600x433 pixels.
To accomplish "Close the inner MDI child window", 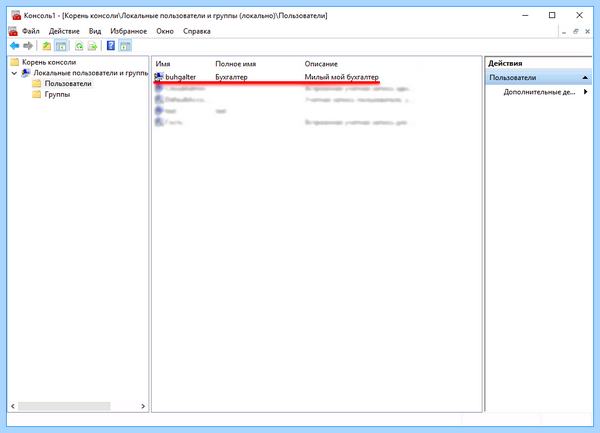I will click(587, 31).
